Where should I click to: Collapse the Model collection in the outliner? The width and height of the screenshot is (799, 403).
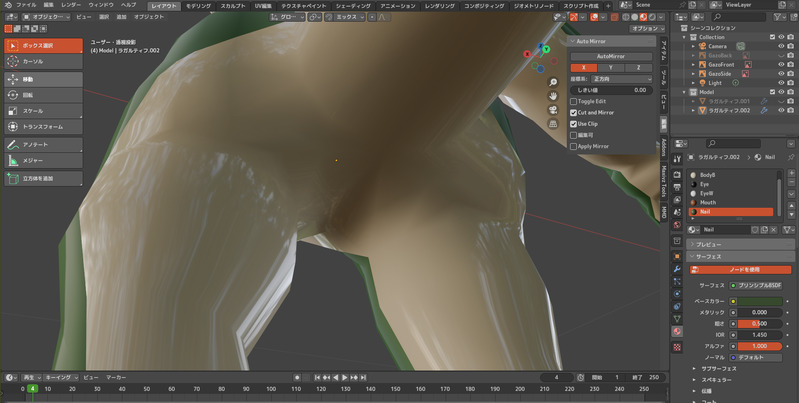pos(684,92)
